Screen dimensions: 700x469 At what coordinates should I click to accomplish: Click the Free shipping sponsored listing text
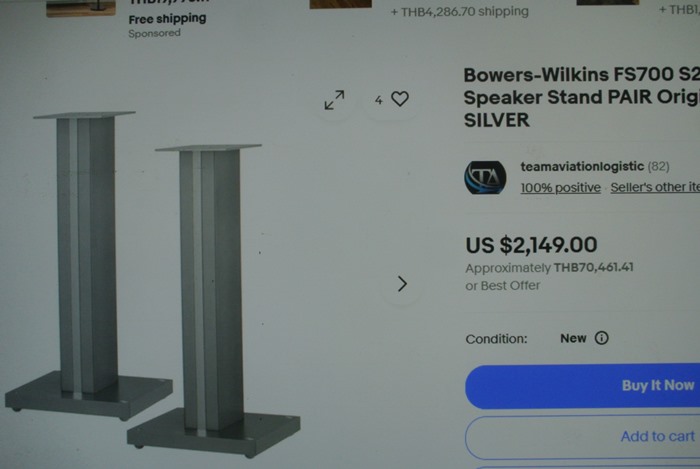coord(167,19)
